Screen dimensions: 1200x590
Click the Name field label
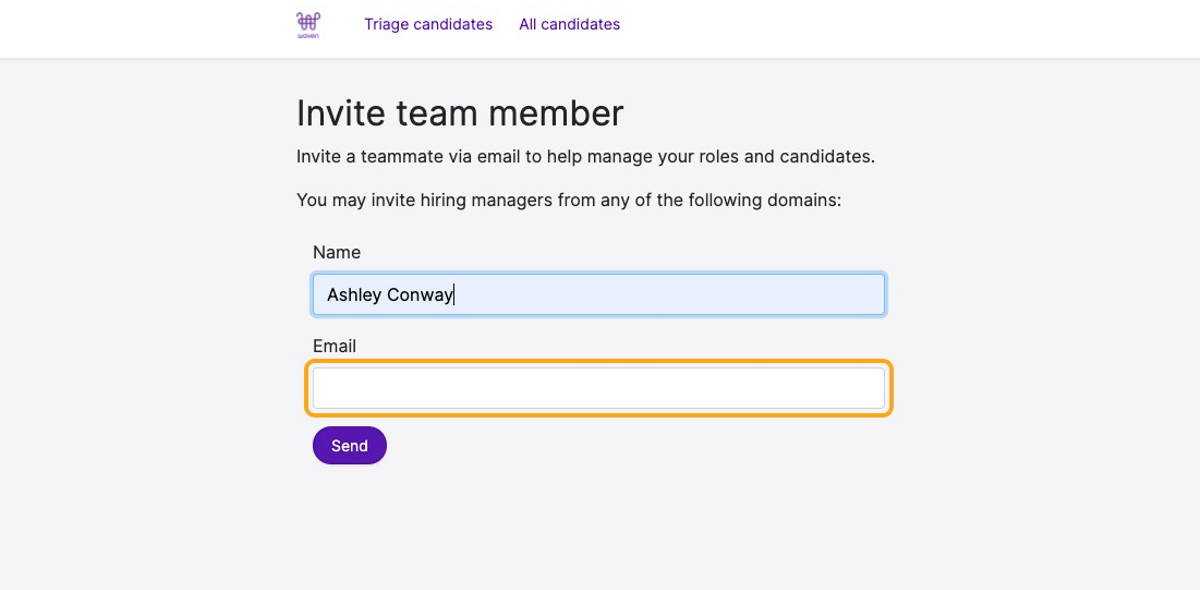(x=337, y=252)
